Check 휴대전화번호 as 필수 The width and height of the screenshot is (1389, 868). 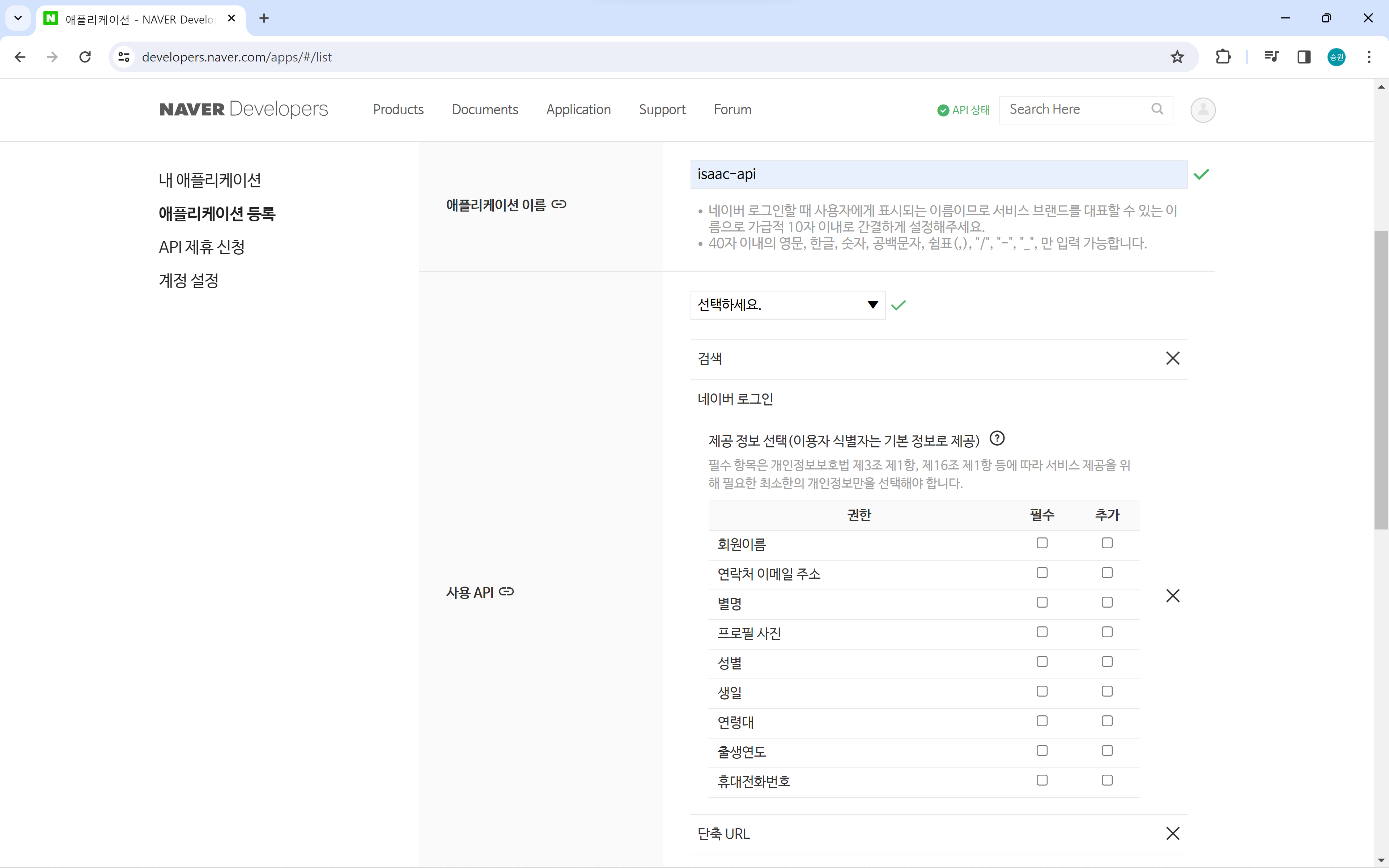pyautogui.click(x=1042, y=780)
